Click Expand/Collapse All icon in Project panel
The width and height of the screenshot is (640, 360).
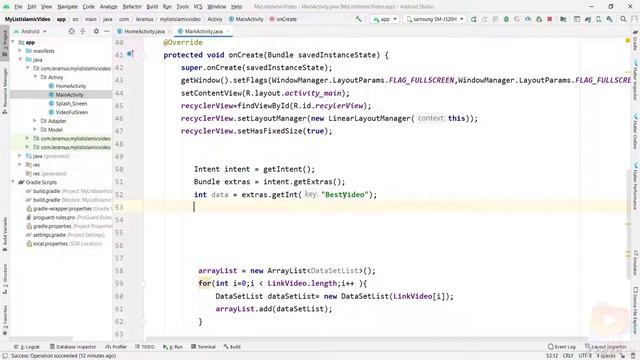(83, 31)
